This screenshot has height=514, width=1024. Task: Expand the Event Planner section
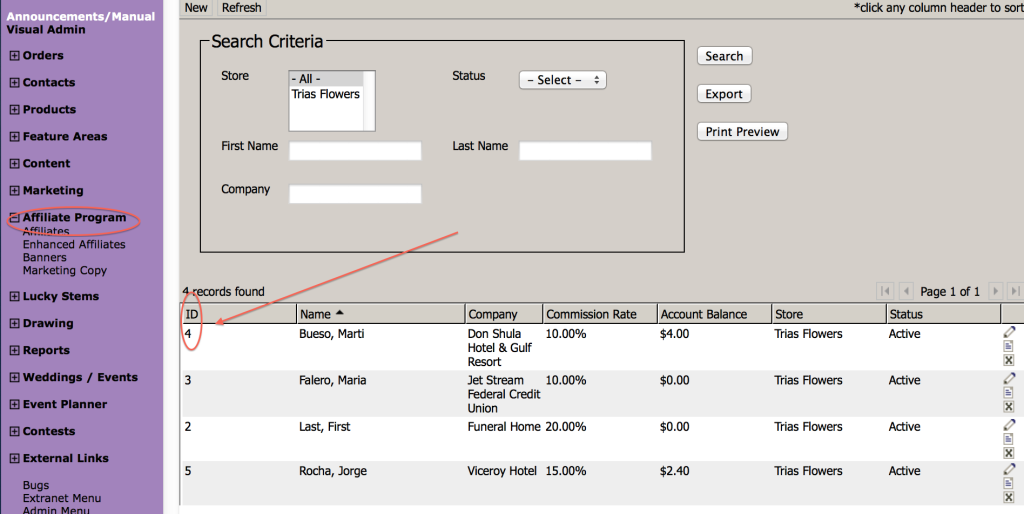click(x=14, y=404)
